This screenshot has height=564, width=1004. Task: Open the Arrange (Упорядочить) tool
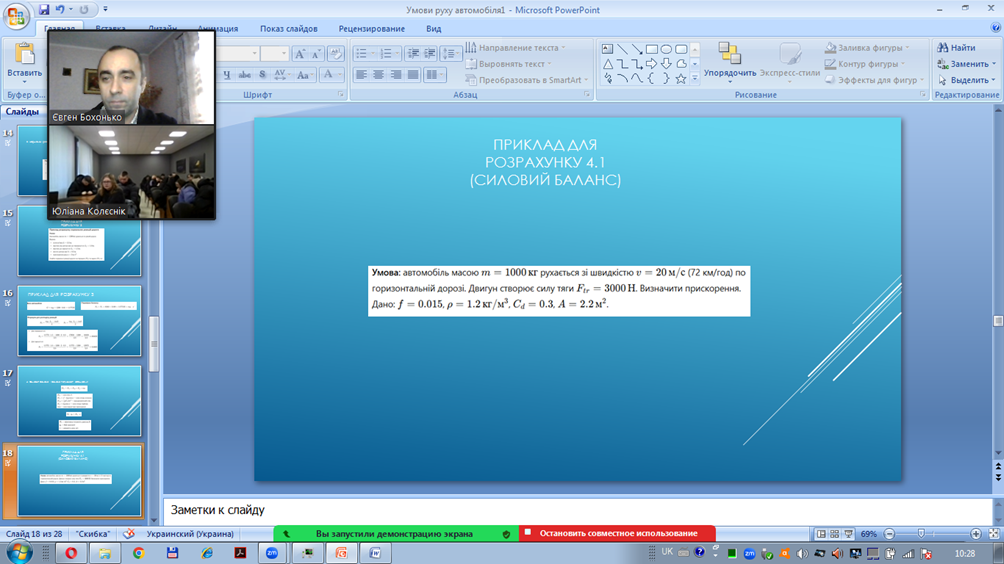click(729, 61)
